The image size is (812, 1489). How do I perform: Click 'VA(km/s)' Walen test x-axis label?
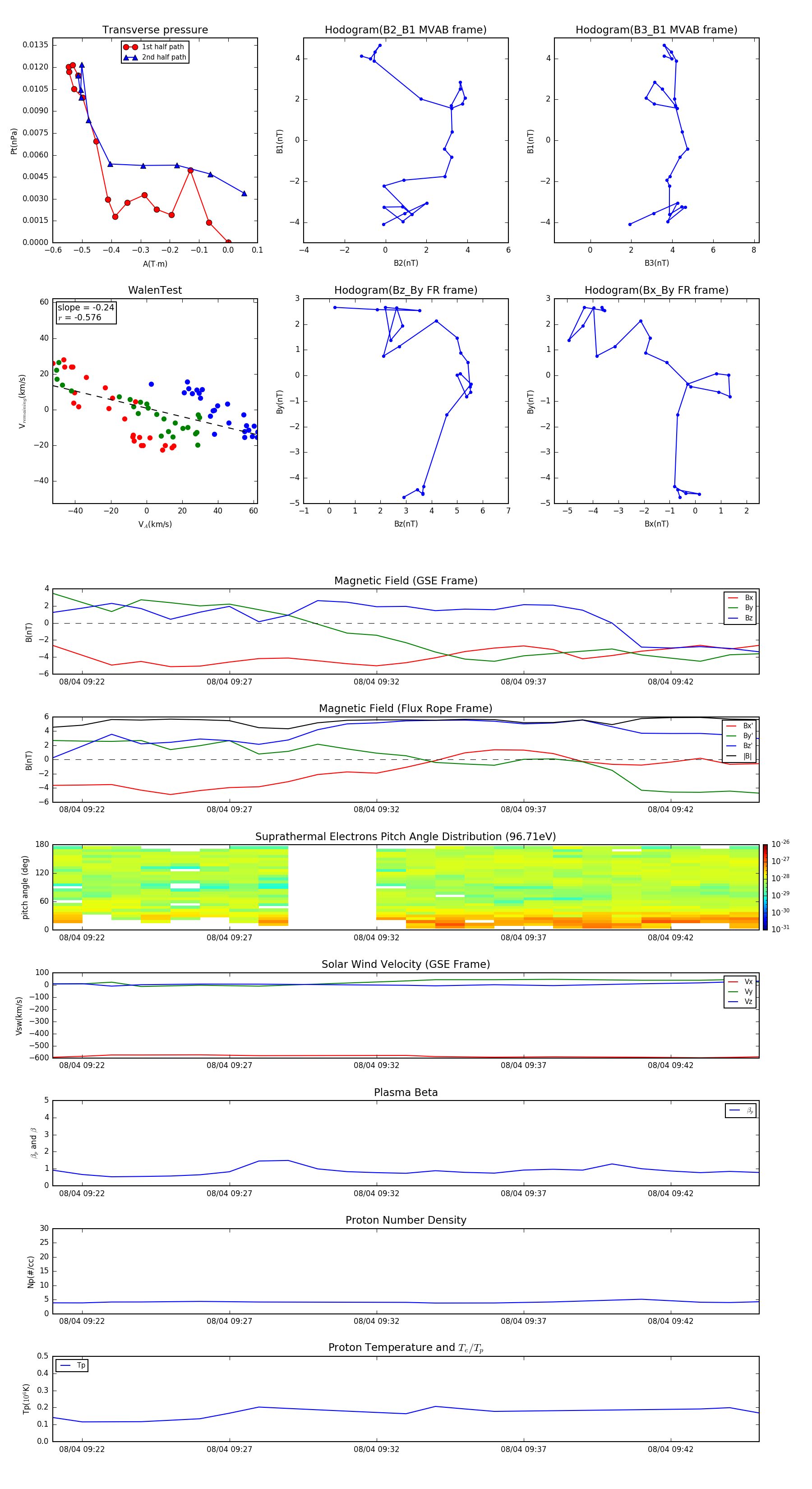tap(155, 524)
